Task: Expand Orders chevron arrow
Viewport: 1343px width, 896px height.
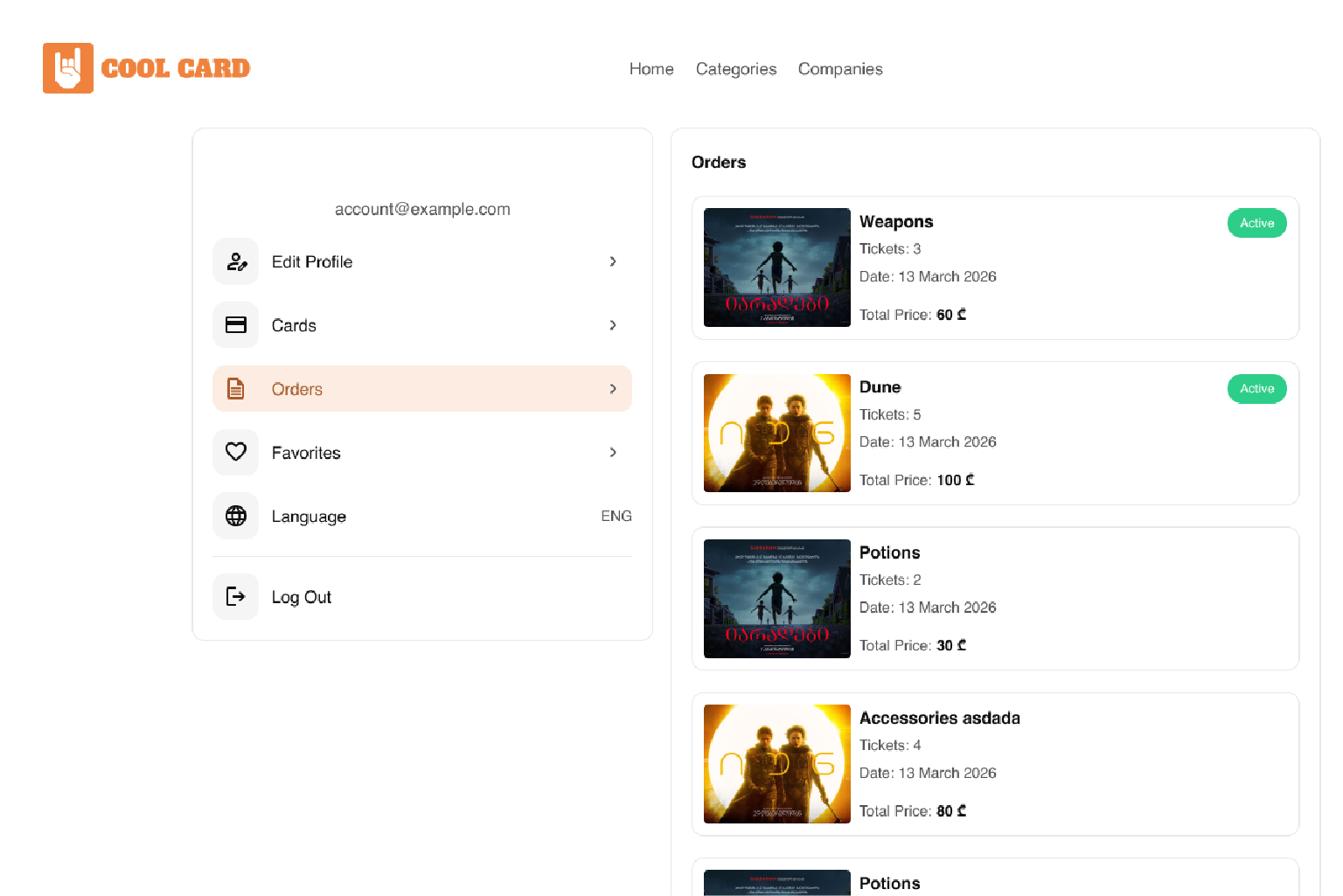Action: pyautogui.click(x=613, y=389)
